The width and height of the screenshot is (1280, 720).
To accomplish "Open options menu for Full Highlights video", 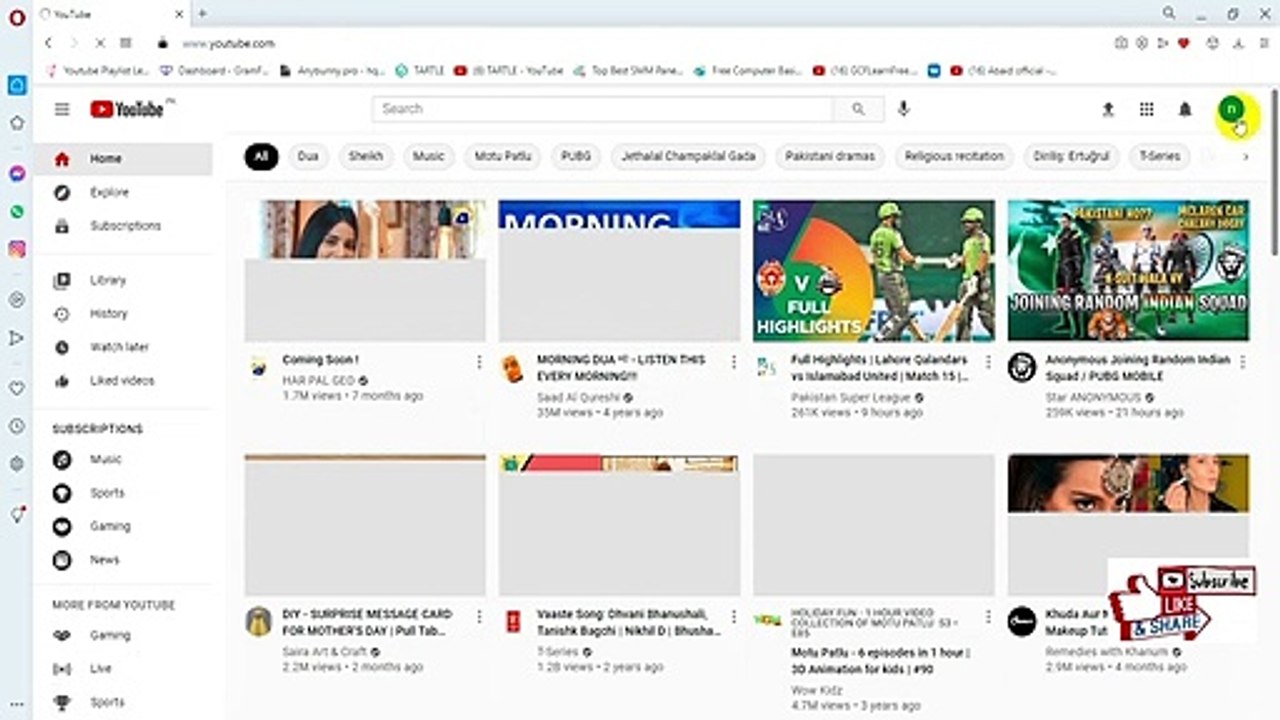I will 988,362.
